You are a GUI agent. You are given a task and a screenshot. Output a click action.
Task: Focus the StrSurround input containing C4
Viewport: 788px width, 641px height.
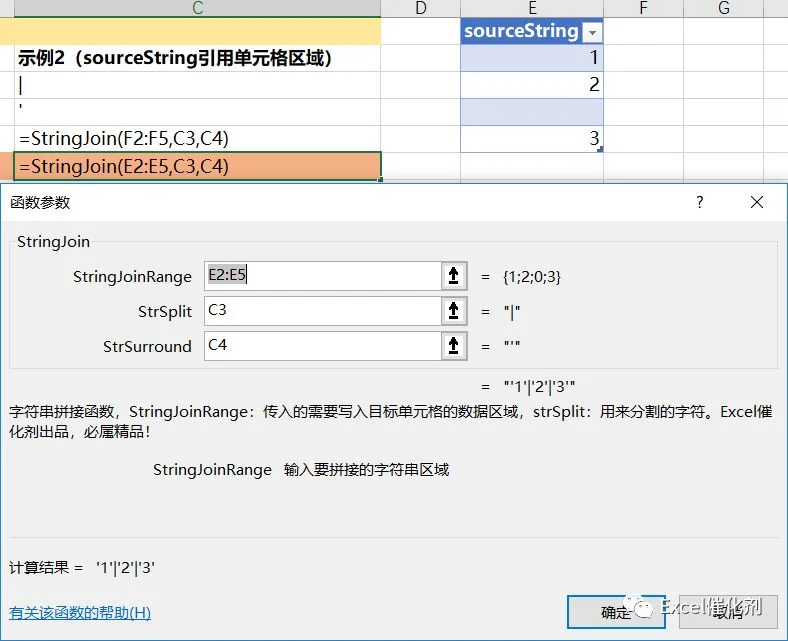click(323, 346)
